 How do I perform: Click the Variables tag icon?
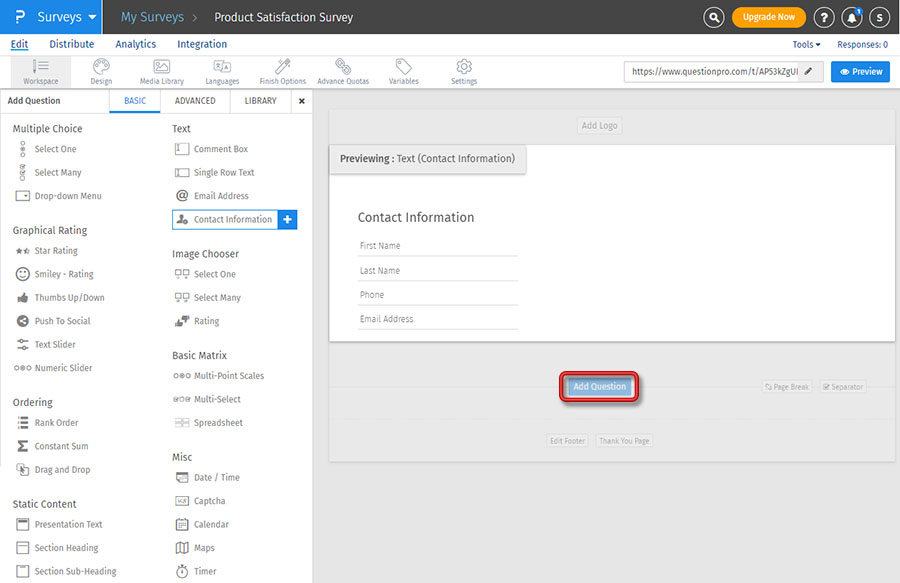[403, 70]
